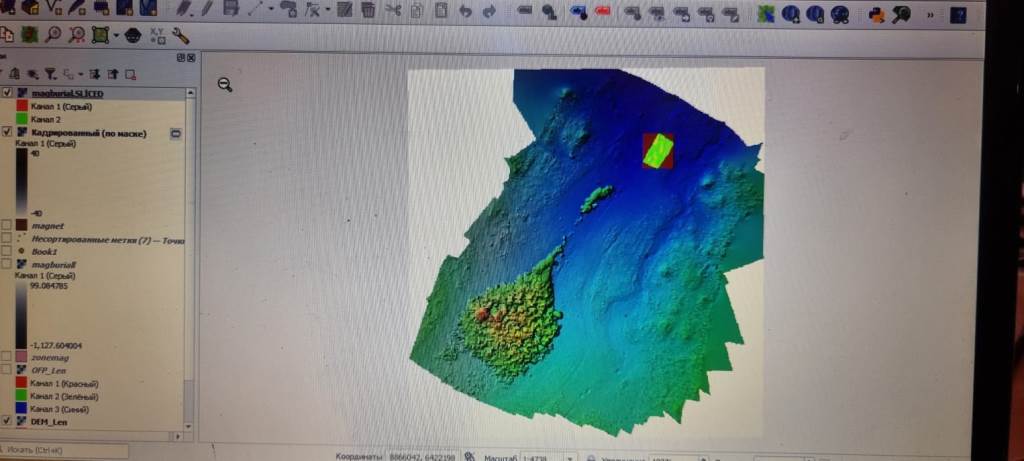Select the zonemag layer name
Screen dimensions: 1024x461
(x=50, y=357)
